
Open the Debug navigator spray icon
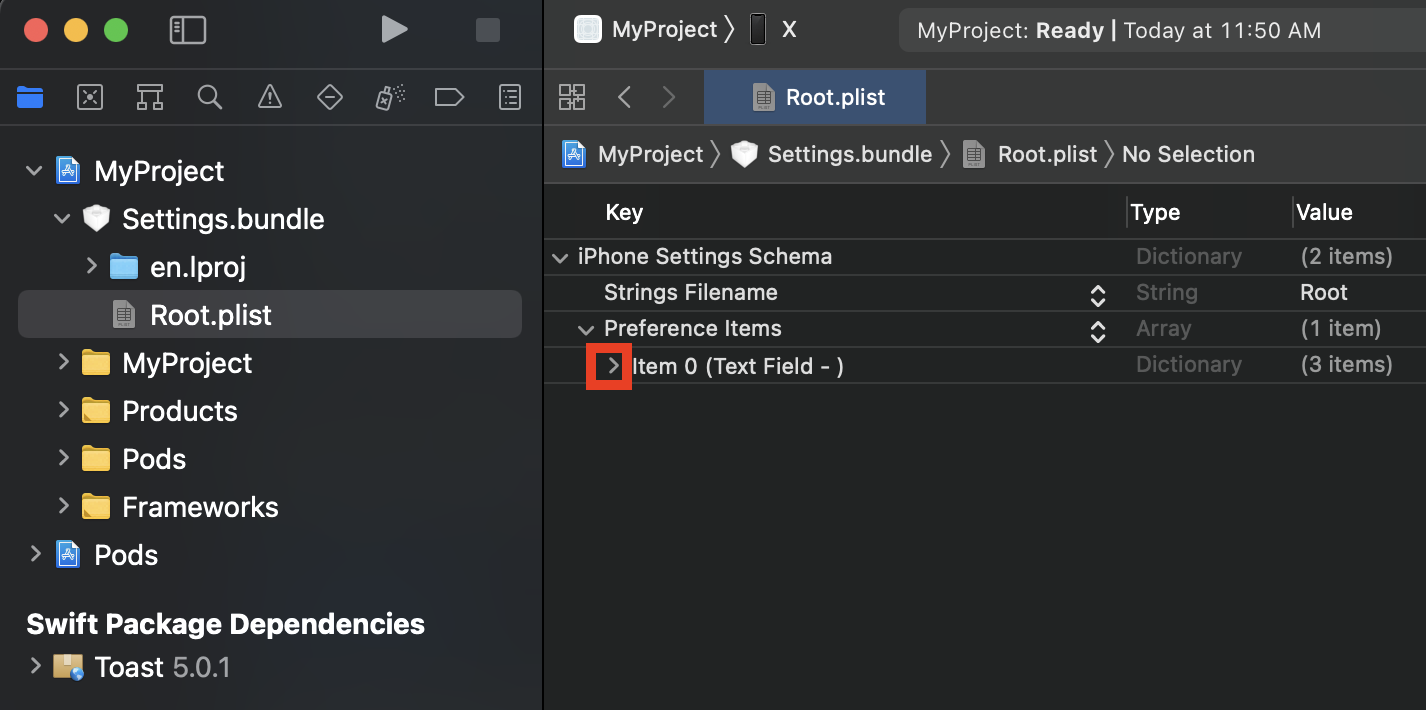point(390,97)
